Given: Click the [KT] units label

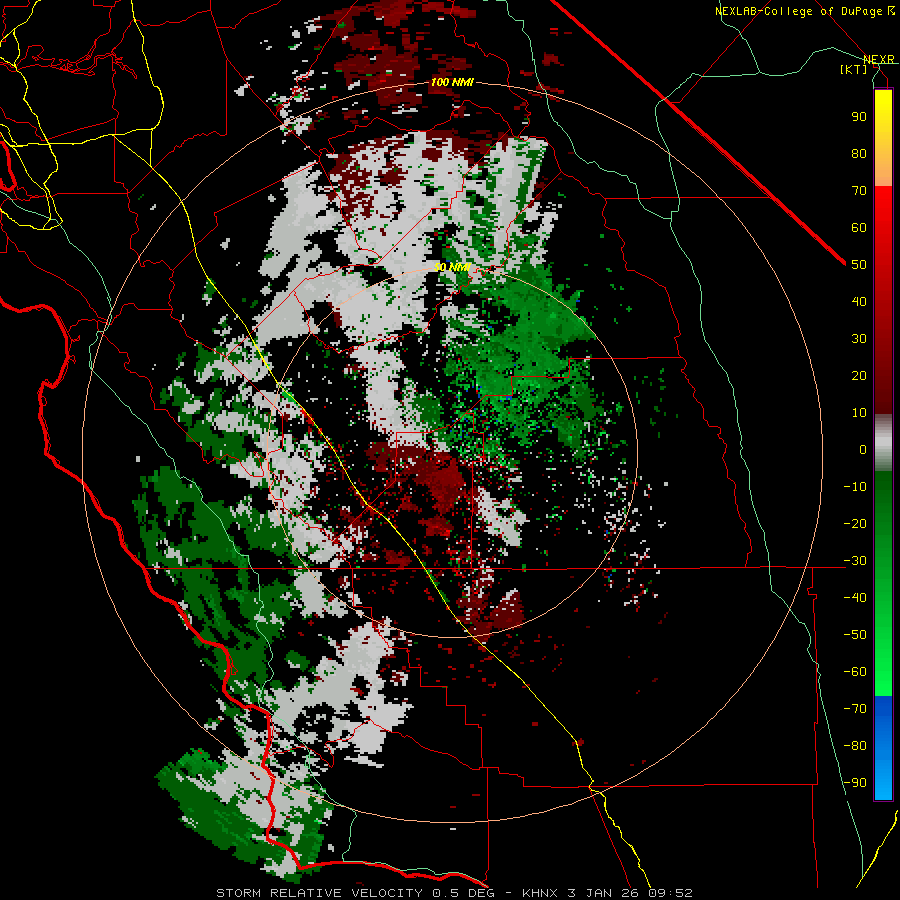Looking at the screenshot, I should point(854,69).
